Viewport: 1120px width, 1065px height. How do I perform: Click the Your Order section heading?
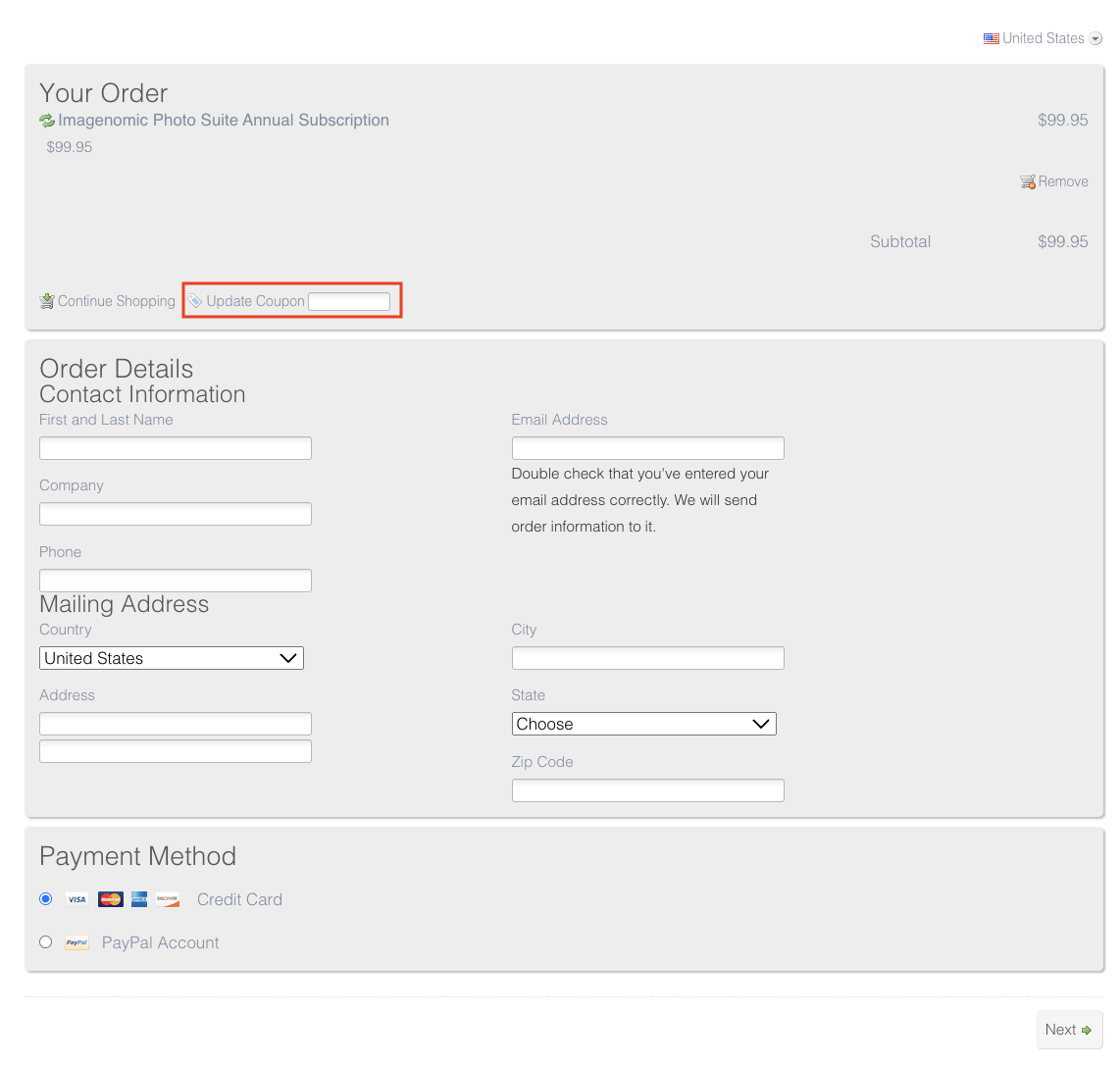point(103,93)
